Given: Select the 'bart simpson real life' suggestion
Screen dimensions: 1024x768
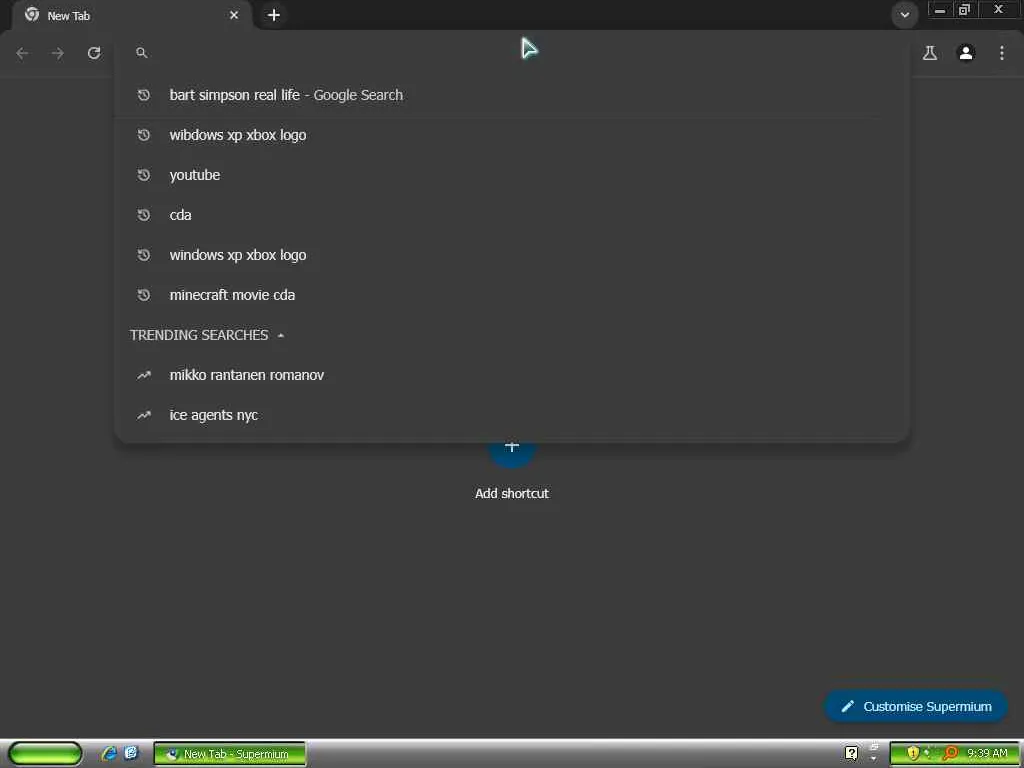Looking at the screenshot, I should click(x=512, y=95).
